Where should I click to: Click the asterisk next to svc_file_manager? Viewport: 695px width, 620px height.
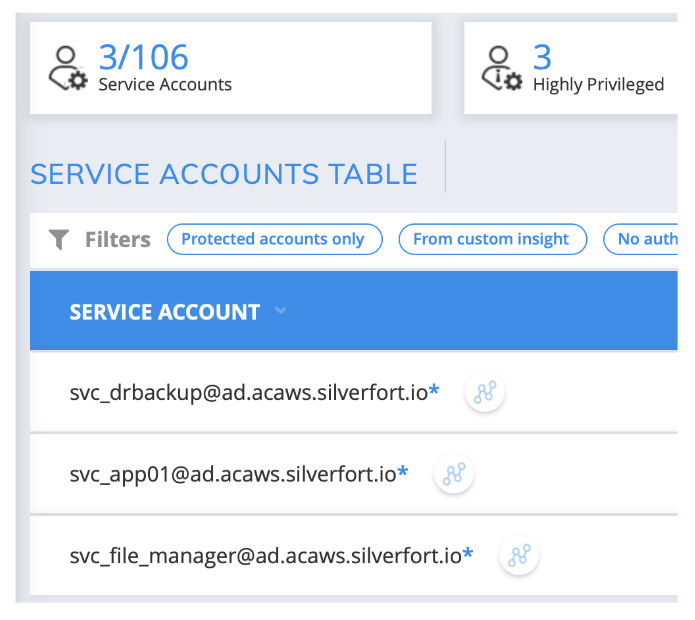[x=468, y=555]
